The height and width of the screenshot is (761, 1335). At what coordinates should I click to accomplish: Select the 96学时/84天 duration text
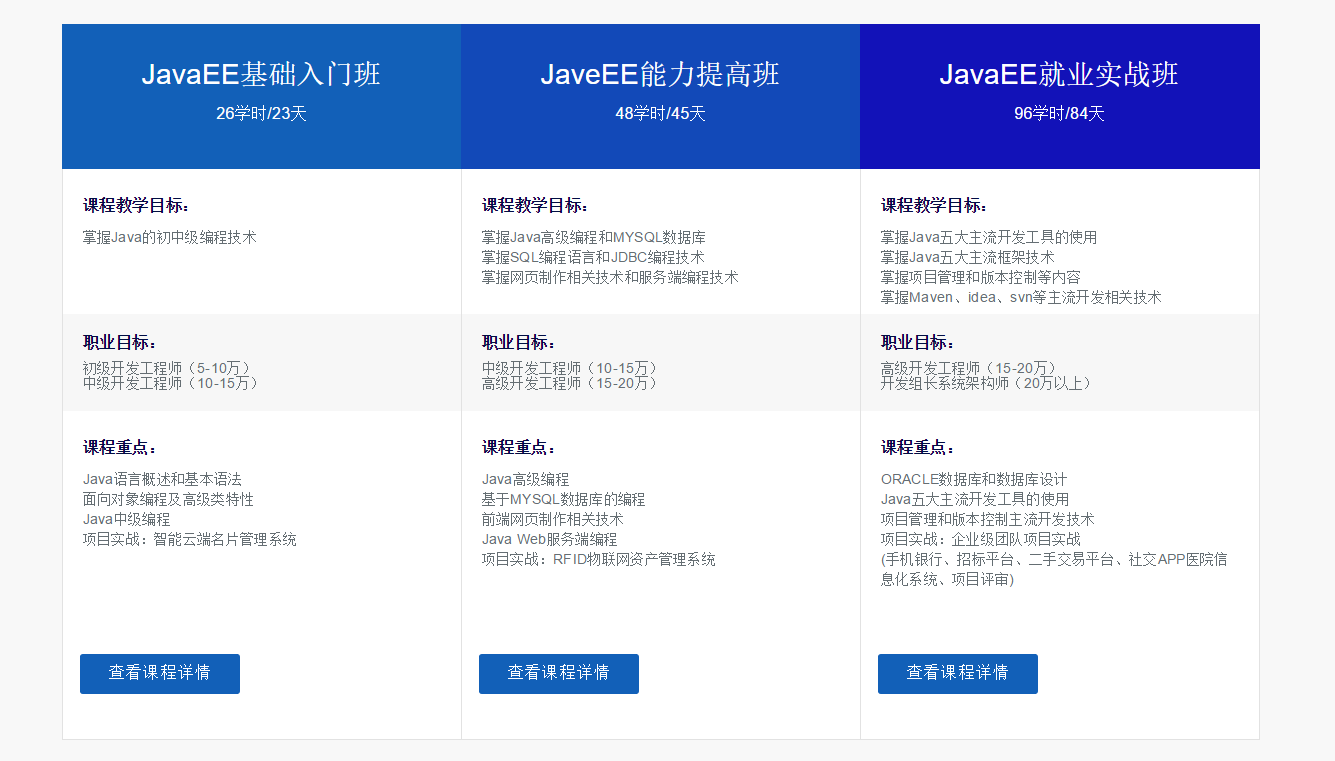click(1059, 113)
